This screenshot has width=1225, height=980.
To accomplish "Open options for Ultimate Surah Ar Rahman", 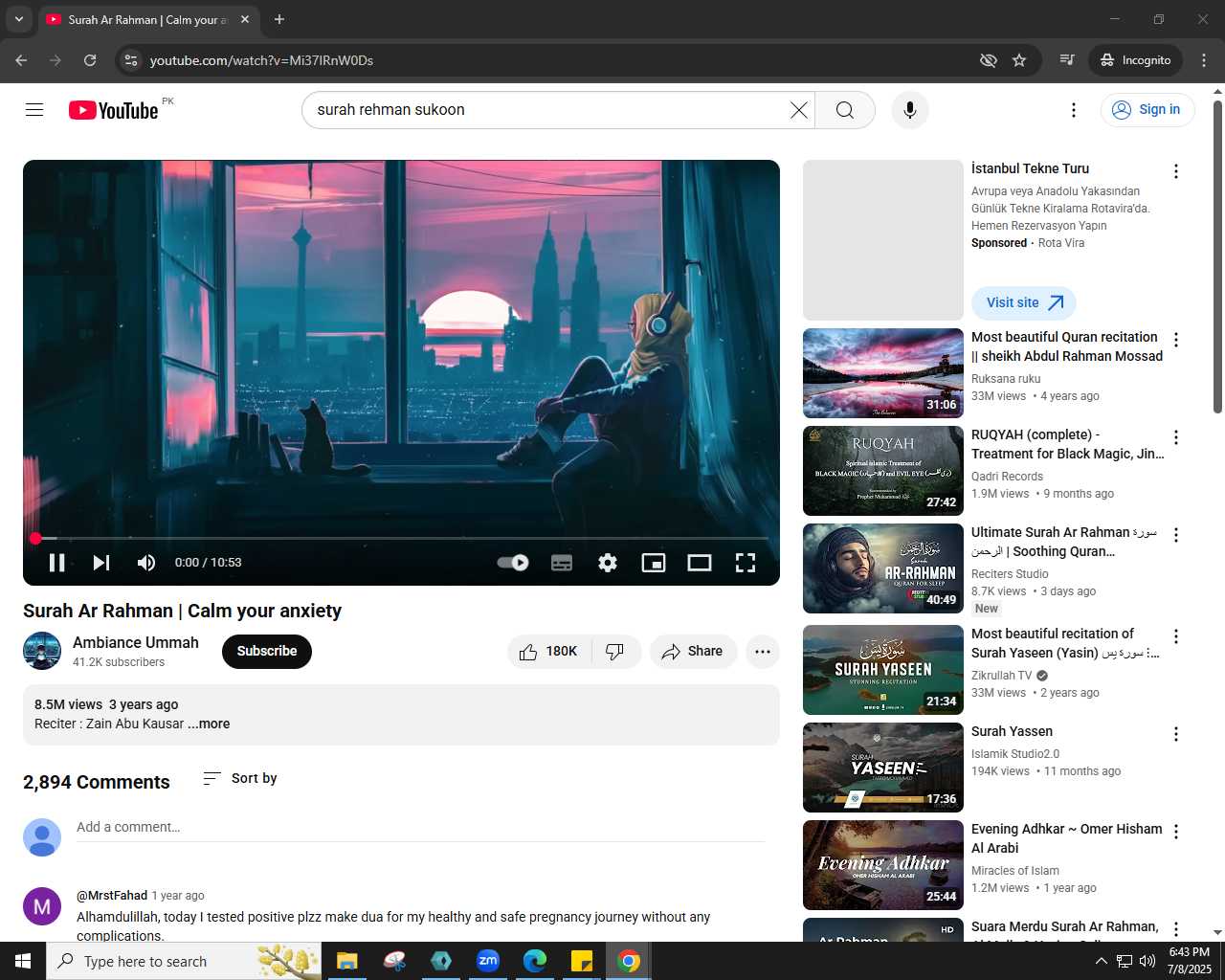I will click(1176, 535).
